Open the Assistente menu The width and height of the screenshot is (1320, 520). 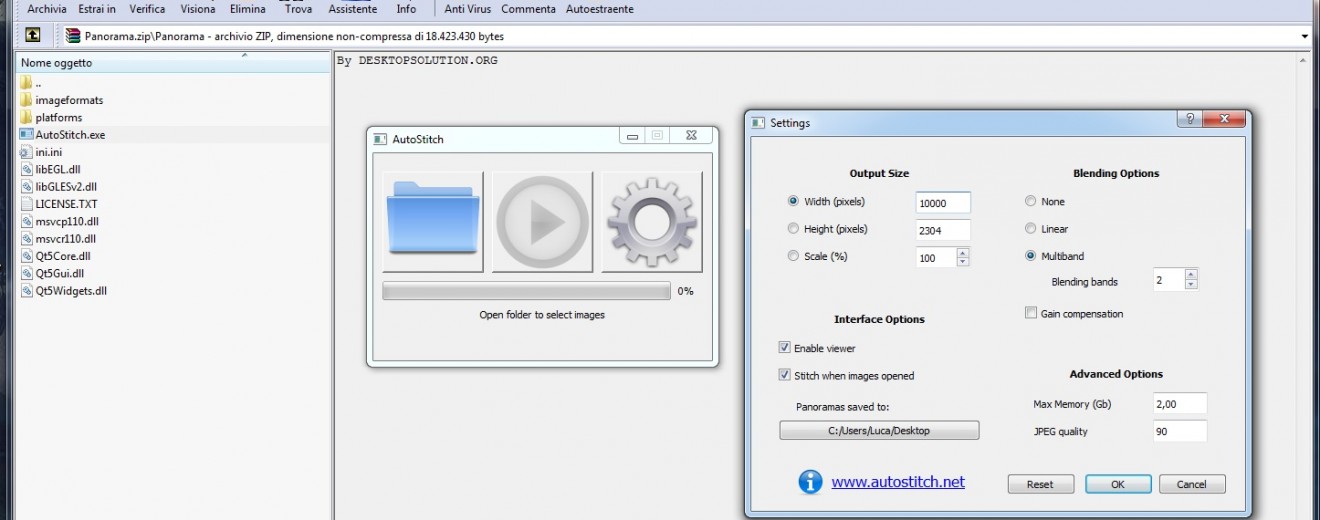click(352, 9)
